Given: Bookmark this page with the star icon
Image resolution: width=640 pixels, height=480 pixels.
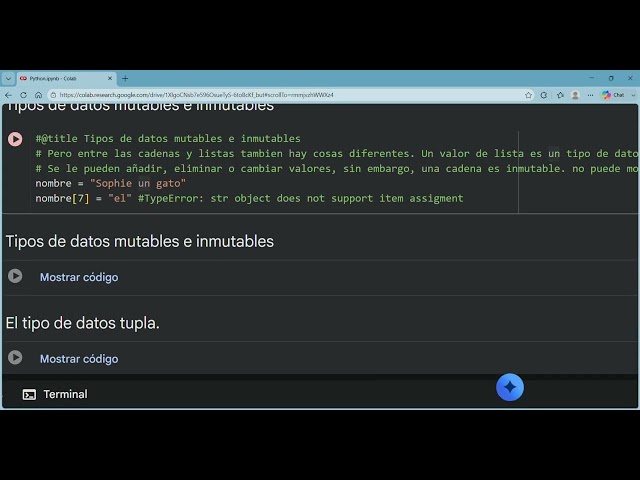Looking at the screenshot, I should click(x=529, y=95).
